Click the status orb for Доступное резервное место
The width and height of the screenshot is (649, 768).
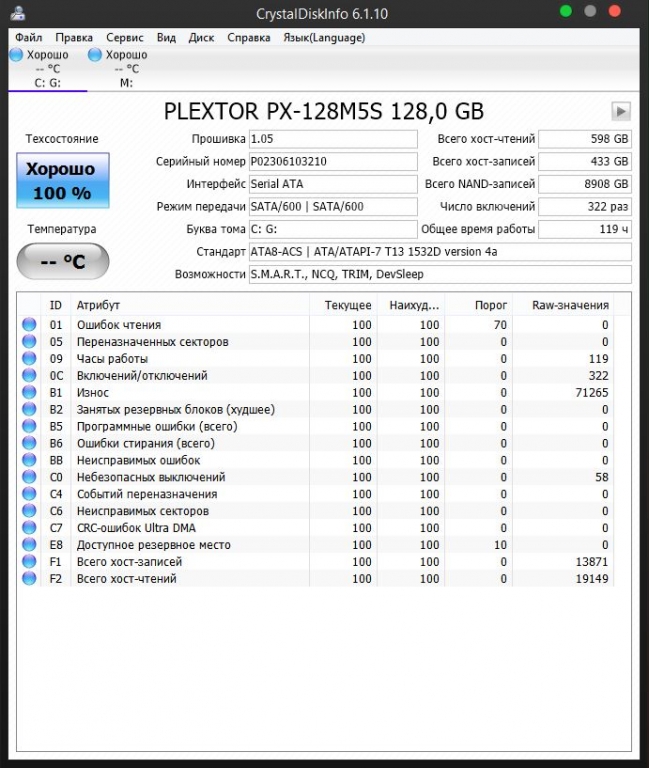pyautogui.click(x=29, y=544)
